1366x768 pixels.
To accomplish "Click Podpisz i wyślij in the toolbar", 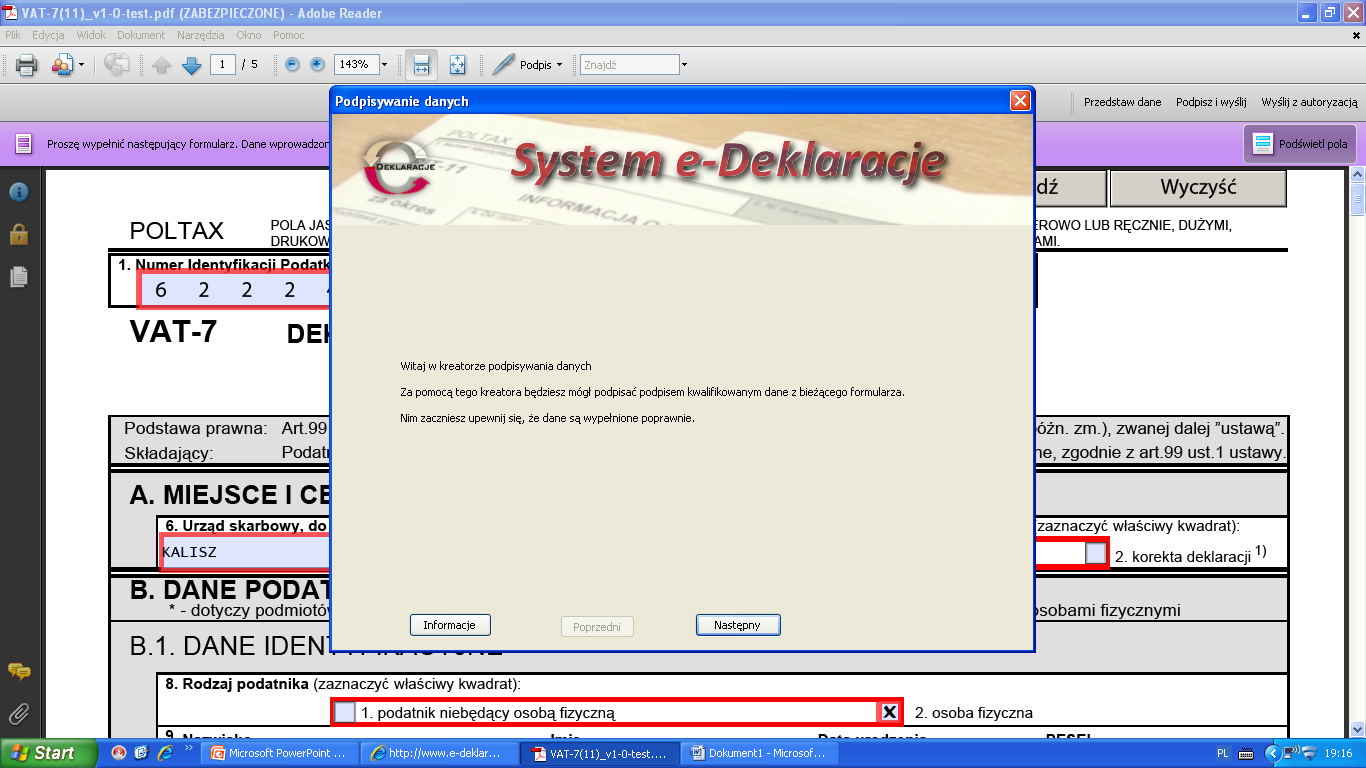I will (1211, 102).
